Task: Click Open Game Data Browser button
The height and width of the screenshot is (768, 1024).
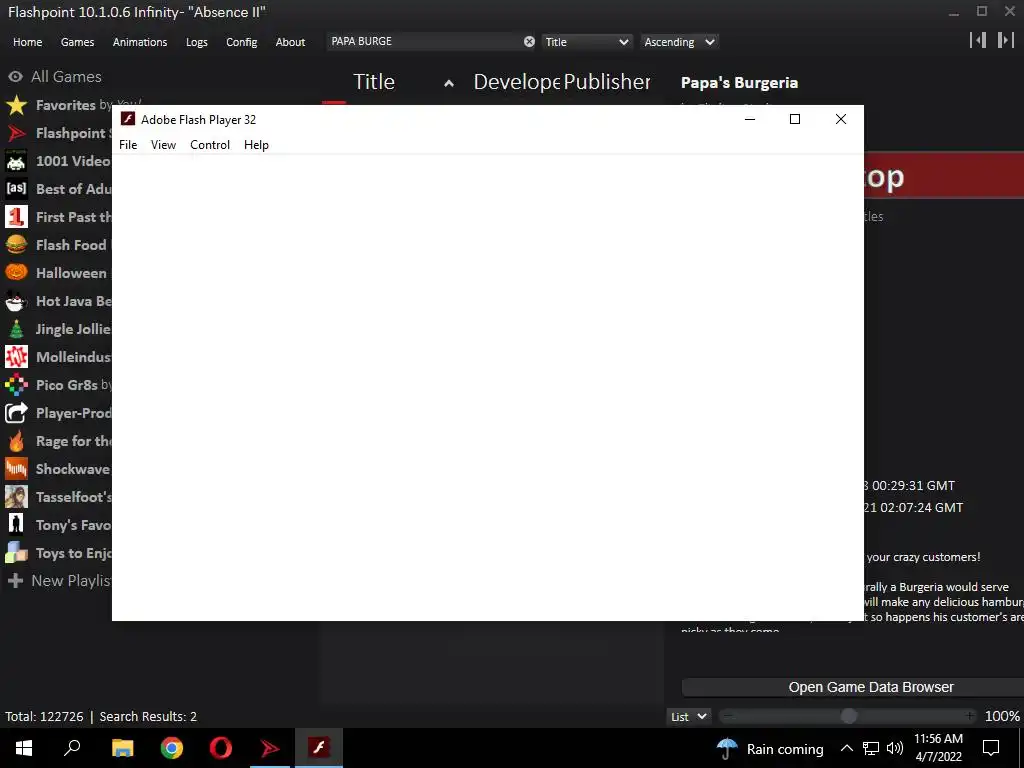Action: [853, 687]
